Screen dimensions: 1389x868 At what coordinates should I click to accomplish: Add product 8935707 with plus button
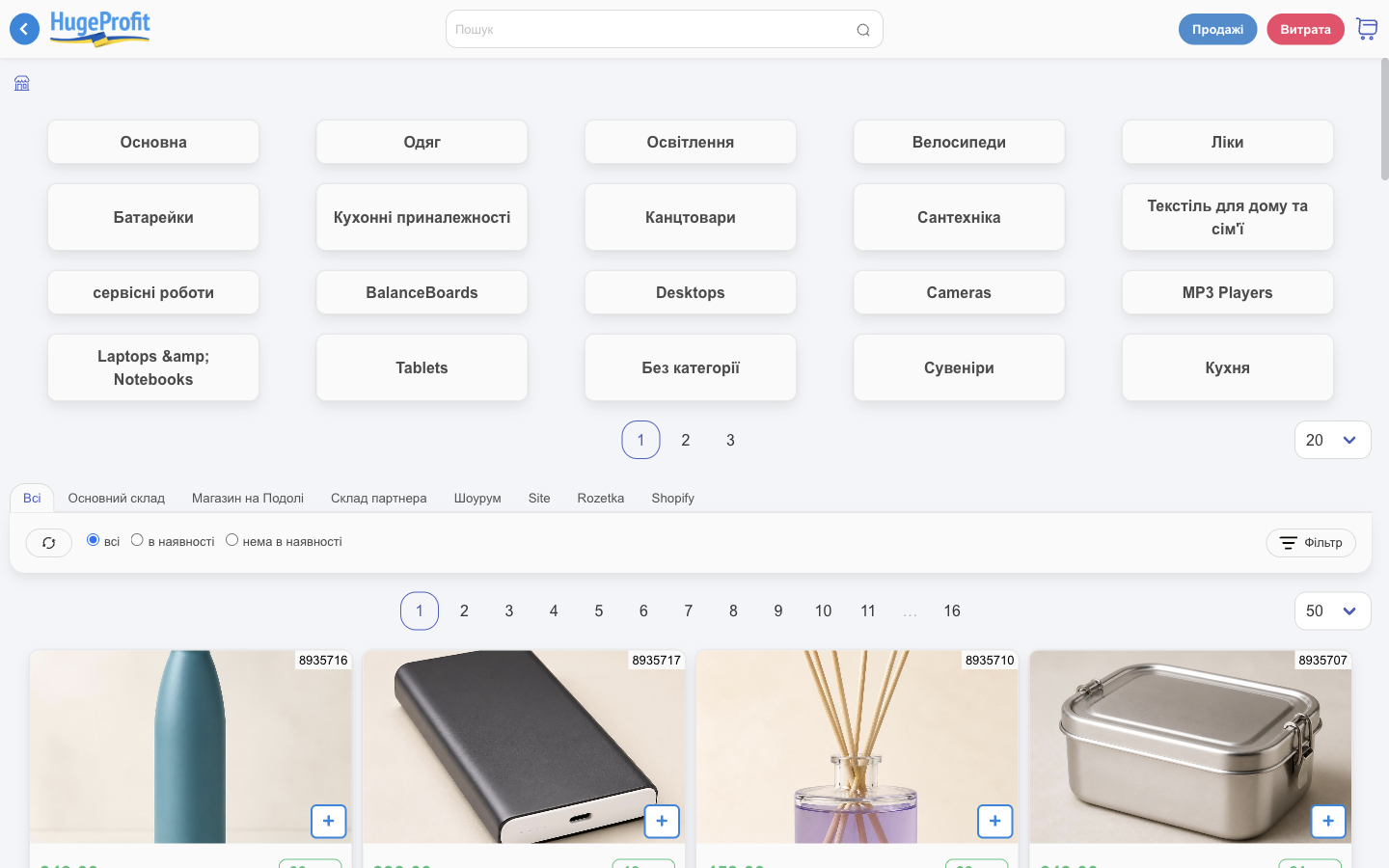[1328, 821]
